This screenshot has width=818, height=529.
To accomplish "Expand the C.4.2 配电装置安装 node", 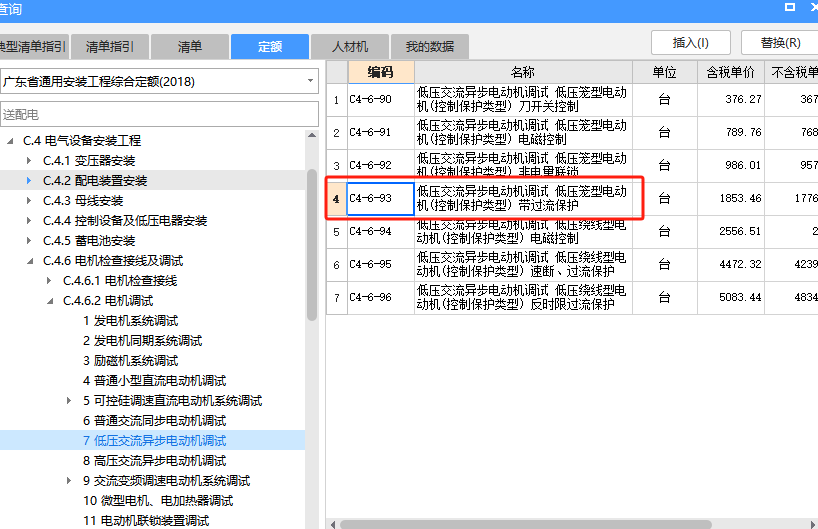I will point(29,181).
